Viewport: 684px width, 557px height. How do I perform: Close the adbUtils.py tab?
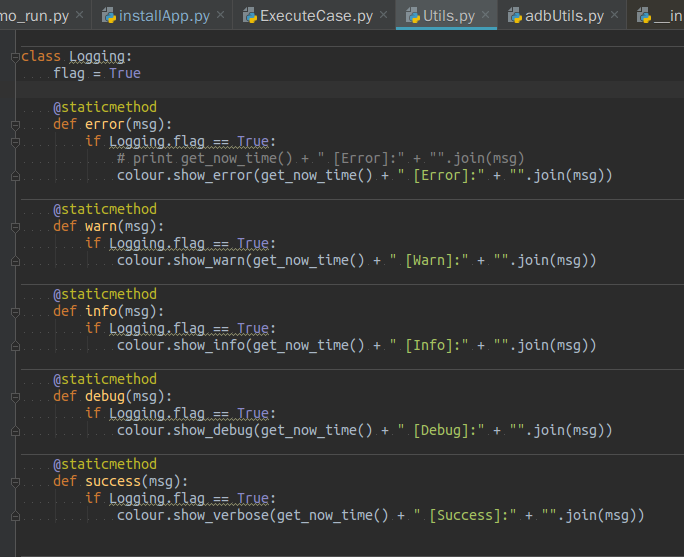click(x=614, y=16)
